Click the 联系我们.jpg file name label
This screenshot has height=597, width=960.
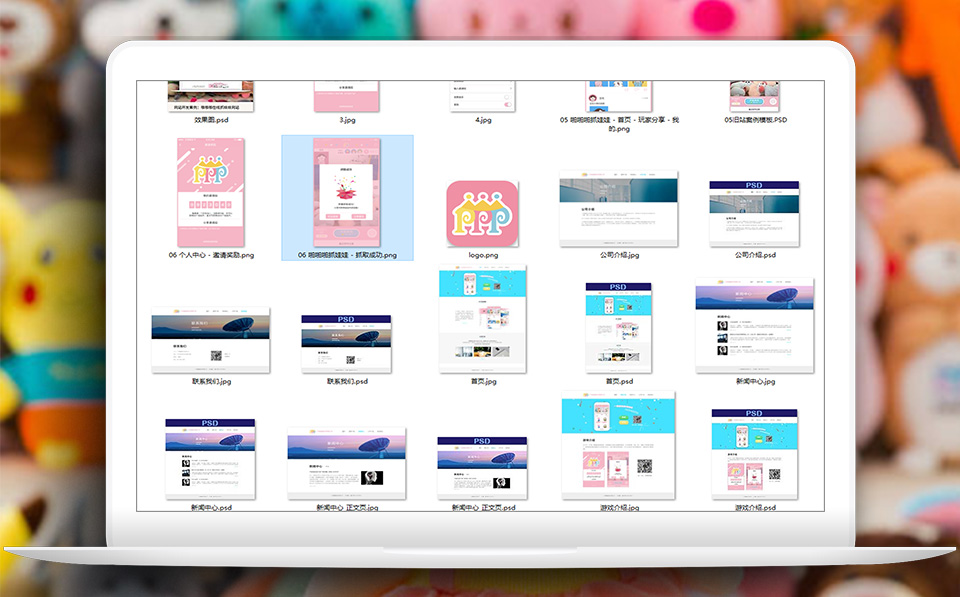[211, 381]
